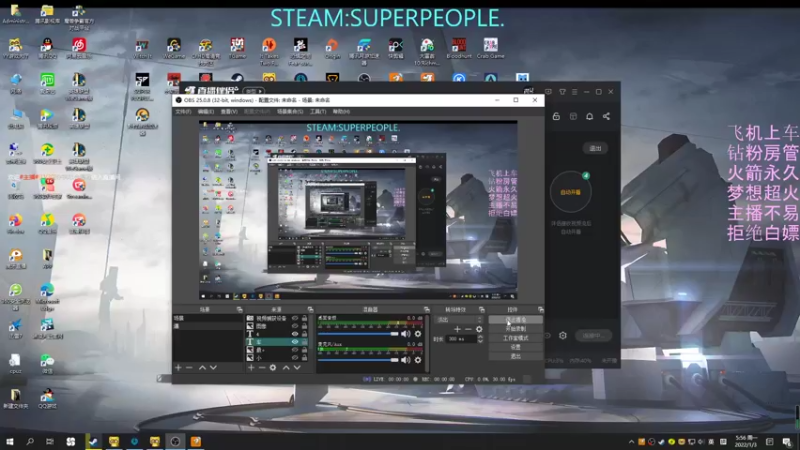Toggle lock of 视频捕获设备 source
Image resolution: width=800 pixels, height=450 pixels.
click(305, 318)
